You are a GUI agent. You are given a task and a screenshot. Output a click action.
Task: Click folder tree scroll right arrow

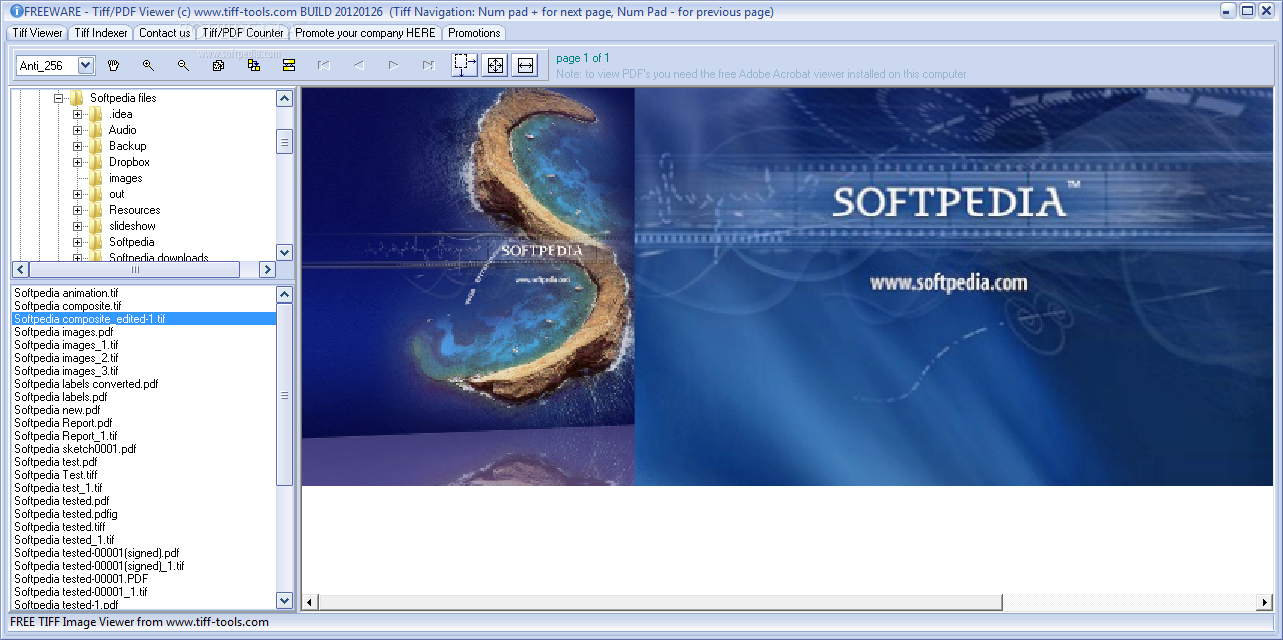click(x=267, y=270)
